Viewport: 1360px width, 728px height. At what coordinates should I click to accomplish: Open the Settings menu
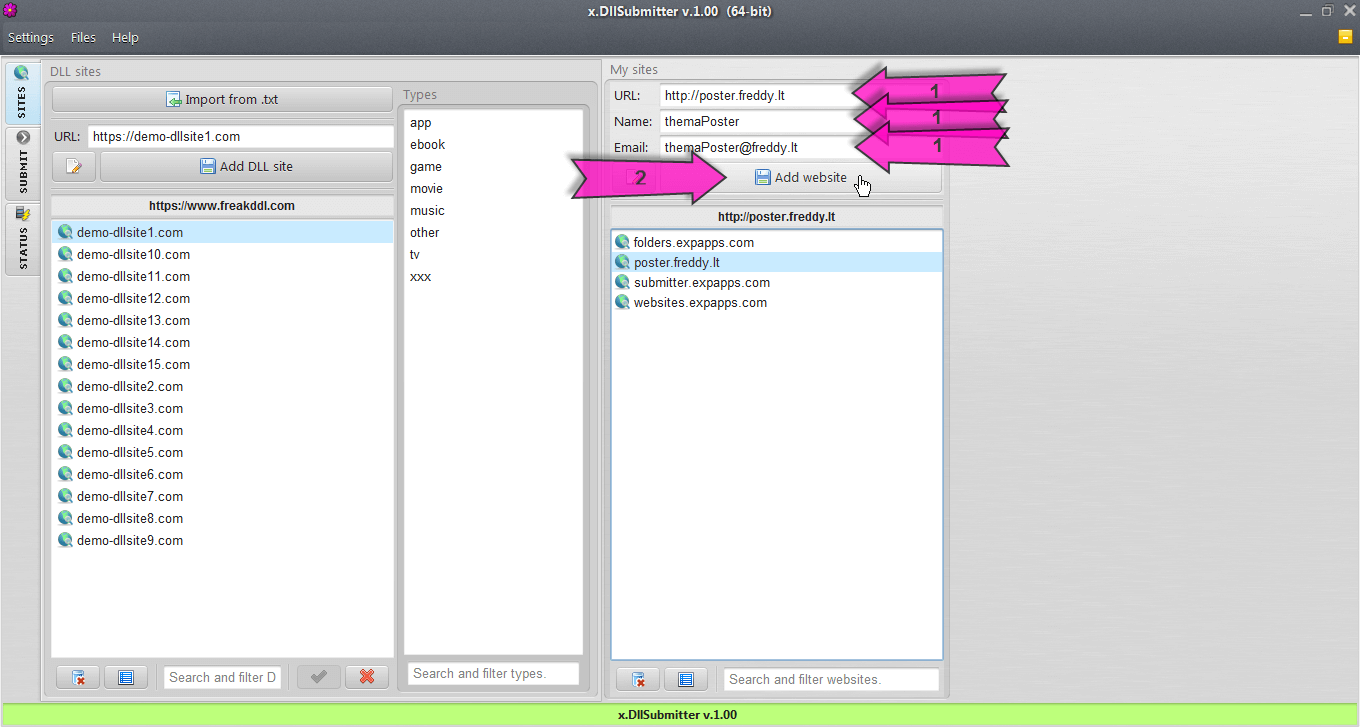click(x=31, y=37)
